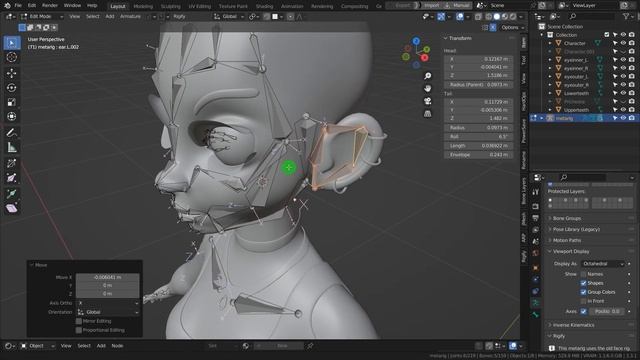The width and height of the screenshot is (640, 360).
Task: Open the Edit Mode dropdown
Action: tap(42, 17)
